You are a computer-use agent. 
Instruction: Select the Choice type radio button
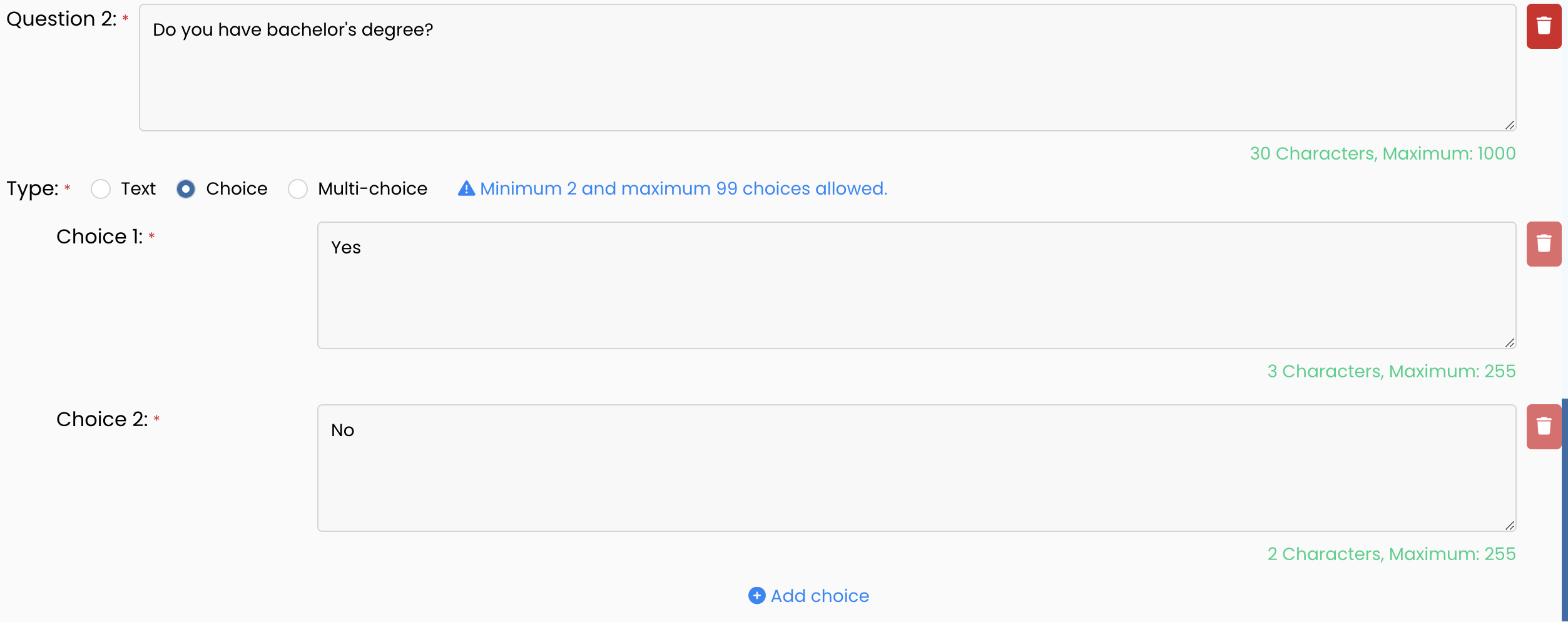(x=186, y=189)
